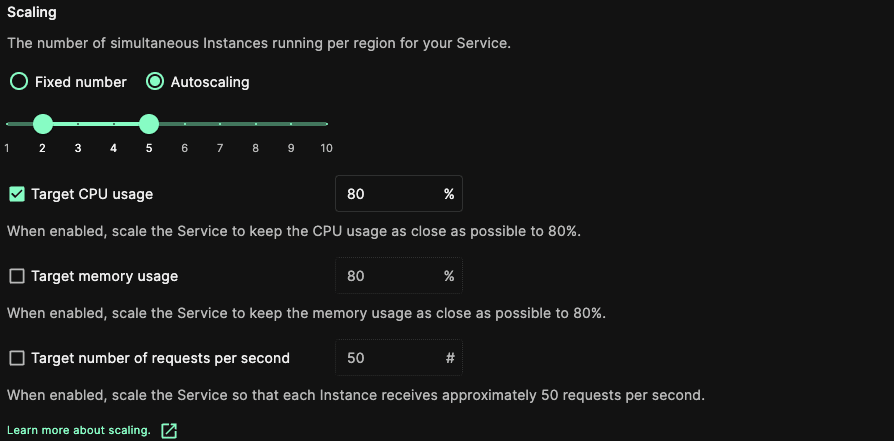This screenshot has height=441, width=894.
Task: Click the maximum instances slider handle at 5
Action: pos(149,124)
